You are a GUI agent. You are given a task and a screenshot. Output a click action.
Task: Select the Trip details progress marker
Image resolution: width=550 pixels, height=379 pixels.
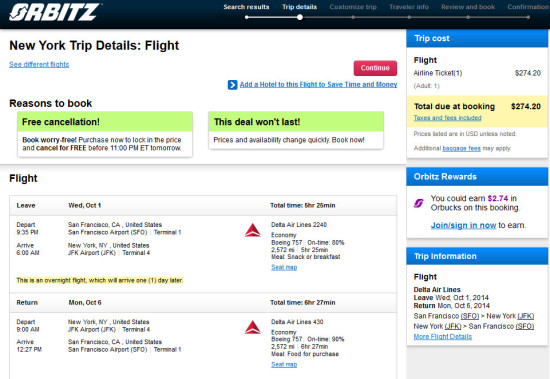(x=300, y=17)
